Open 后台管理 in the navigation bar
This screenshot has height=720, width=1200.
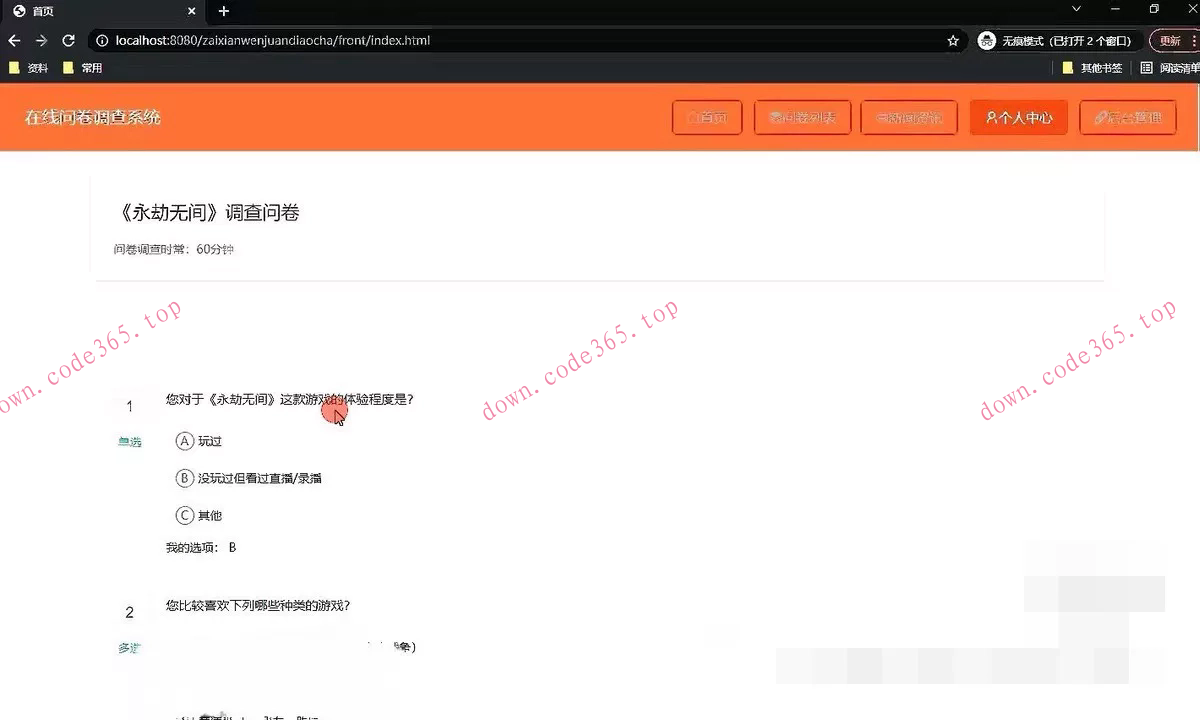coord(1128,117)
